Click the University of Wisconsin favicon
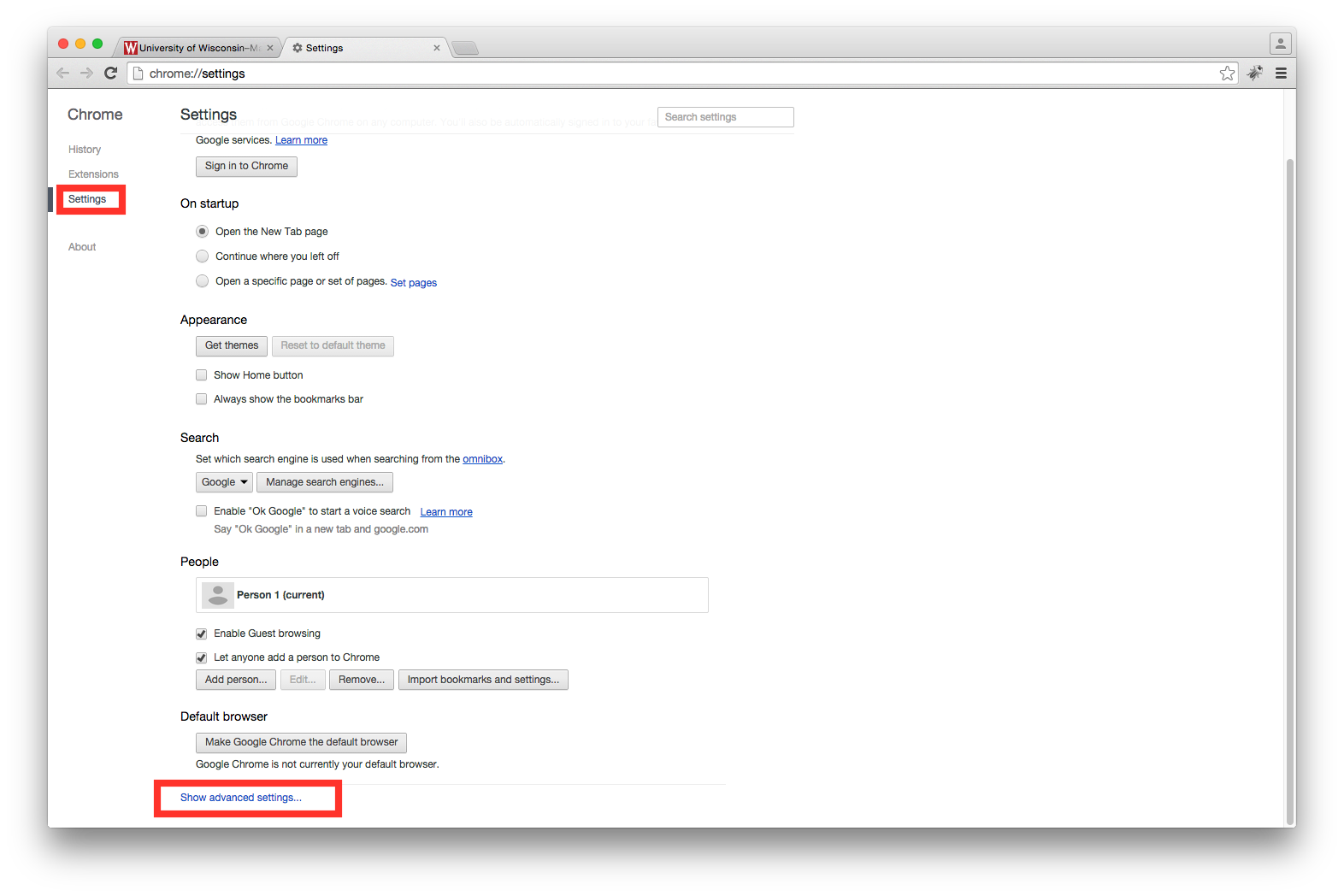This screenshot has width=1344, height=896. [131, 48]
